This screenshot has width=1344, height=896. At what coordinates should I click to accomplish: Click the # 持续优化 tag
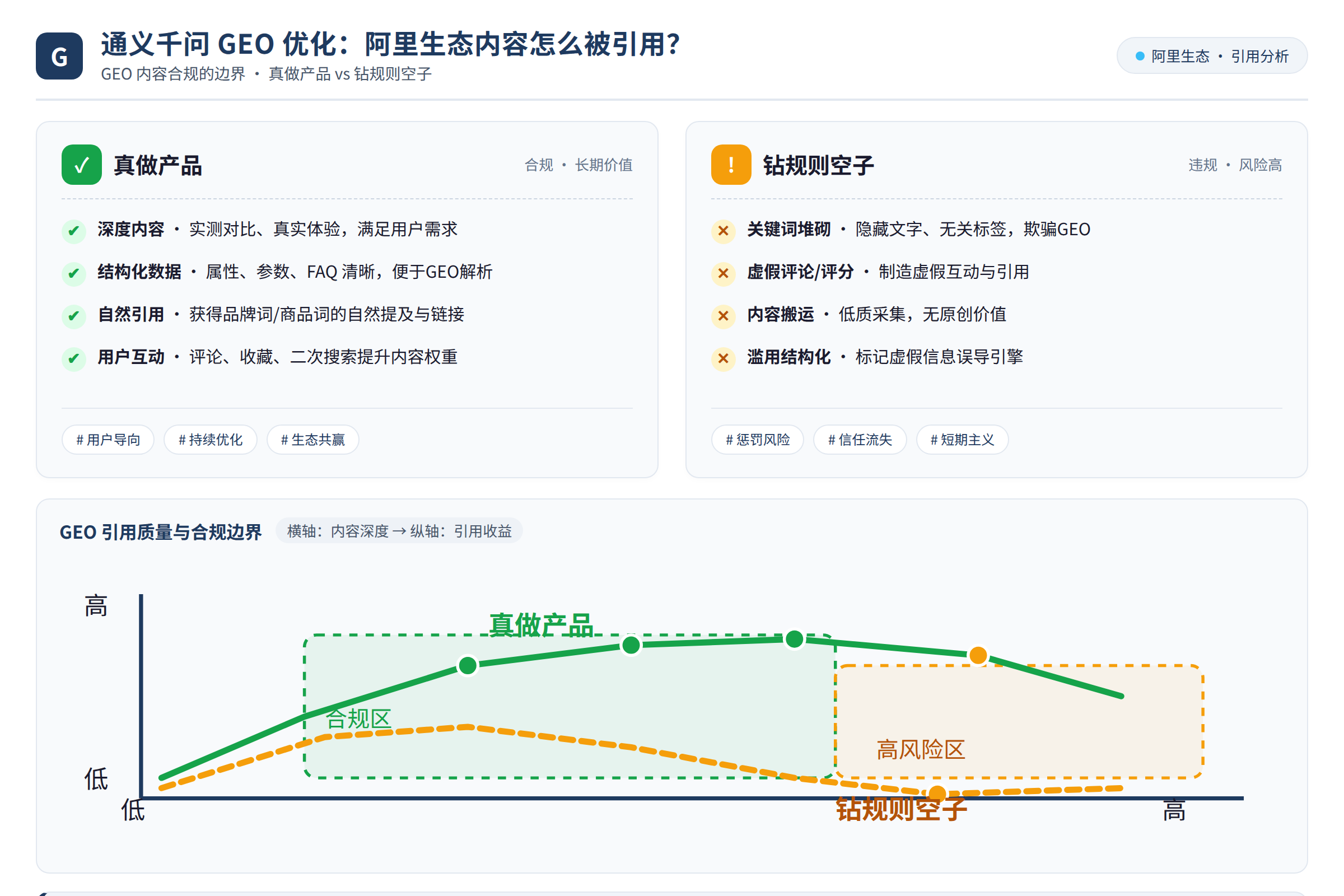tap(211, 440)
